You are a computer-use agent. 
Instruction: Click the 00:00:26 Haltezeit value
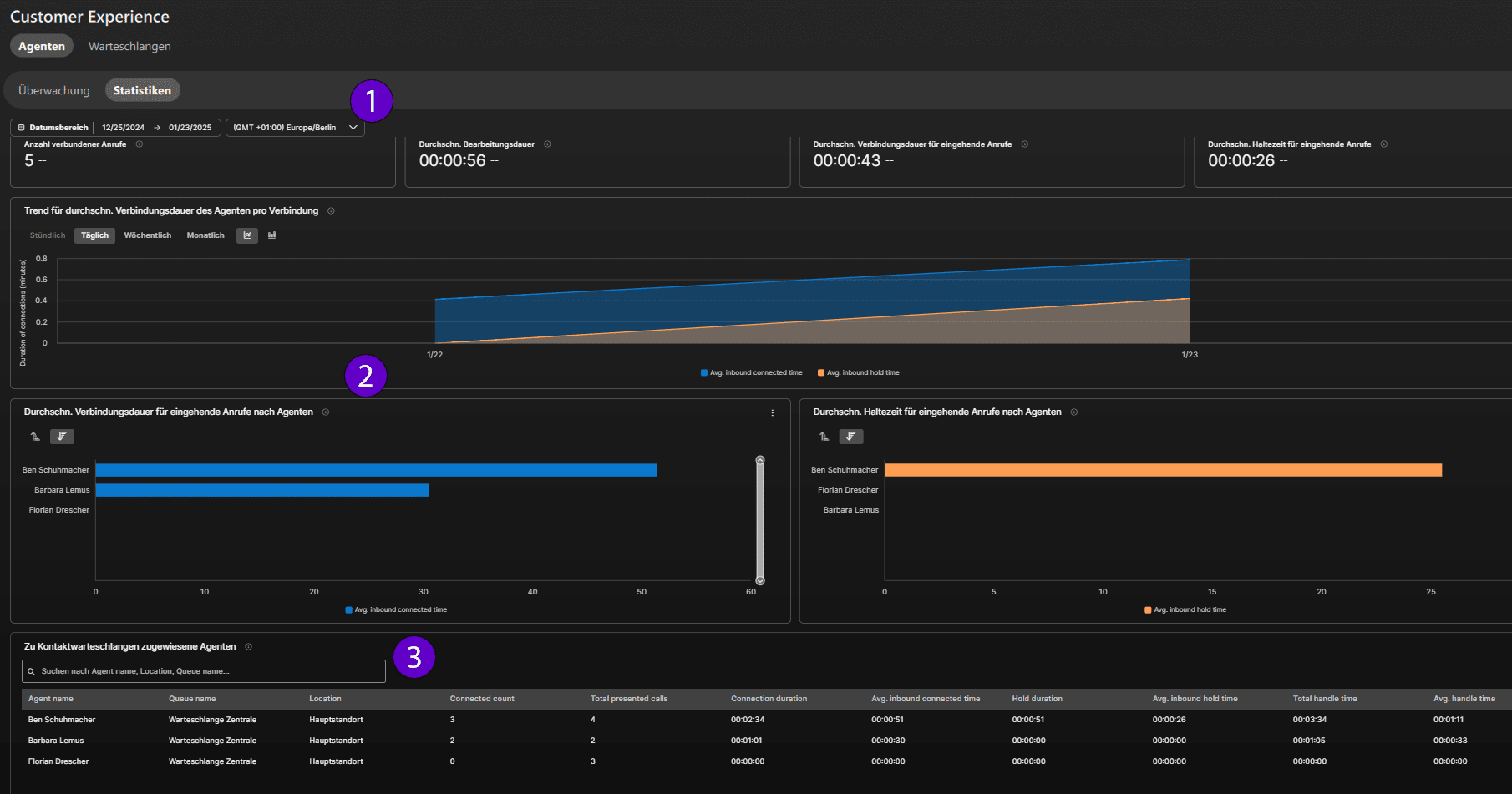click(1241, 161)
